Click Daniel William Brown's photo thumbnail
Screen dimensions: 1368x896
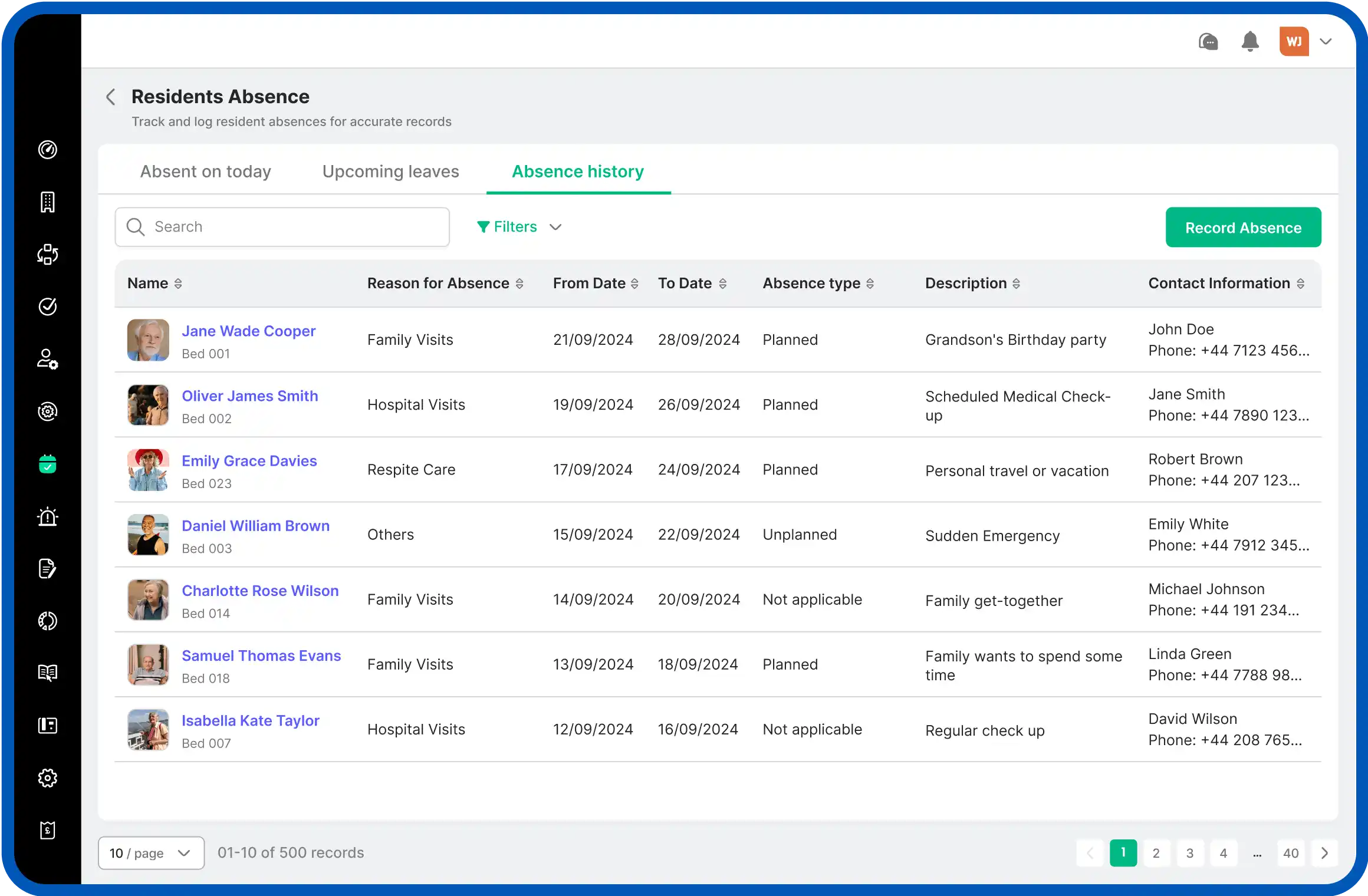point(148,535)
